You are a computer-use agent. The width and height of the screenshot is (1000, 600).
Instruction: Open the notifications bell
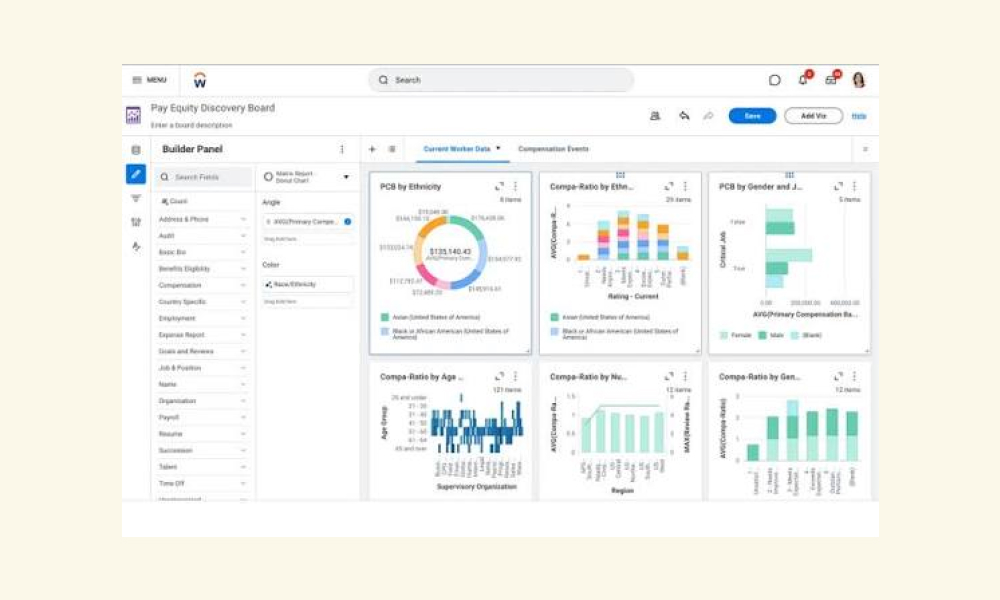(803, 80)
